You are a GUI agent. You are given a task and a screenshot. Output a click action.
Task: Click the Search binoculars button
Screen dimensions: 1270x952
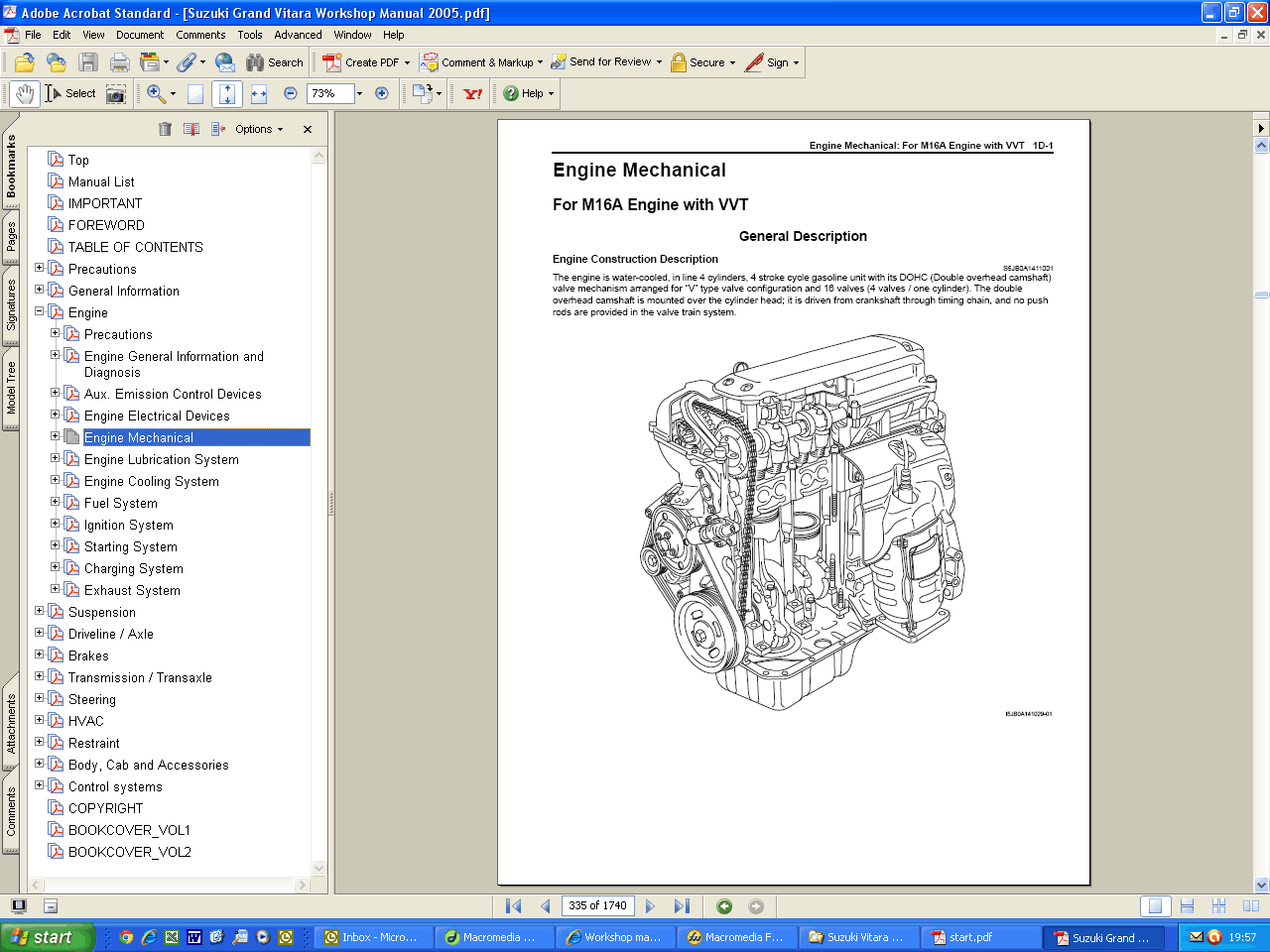point(275,62)
